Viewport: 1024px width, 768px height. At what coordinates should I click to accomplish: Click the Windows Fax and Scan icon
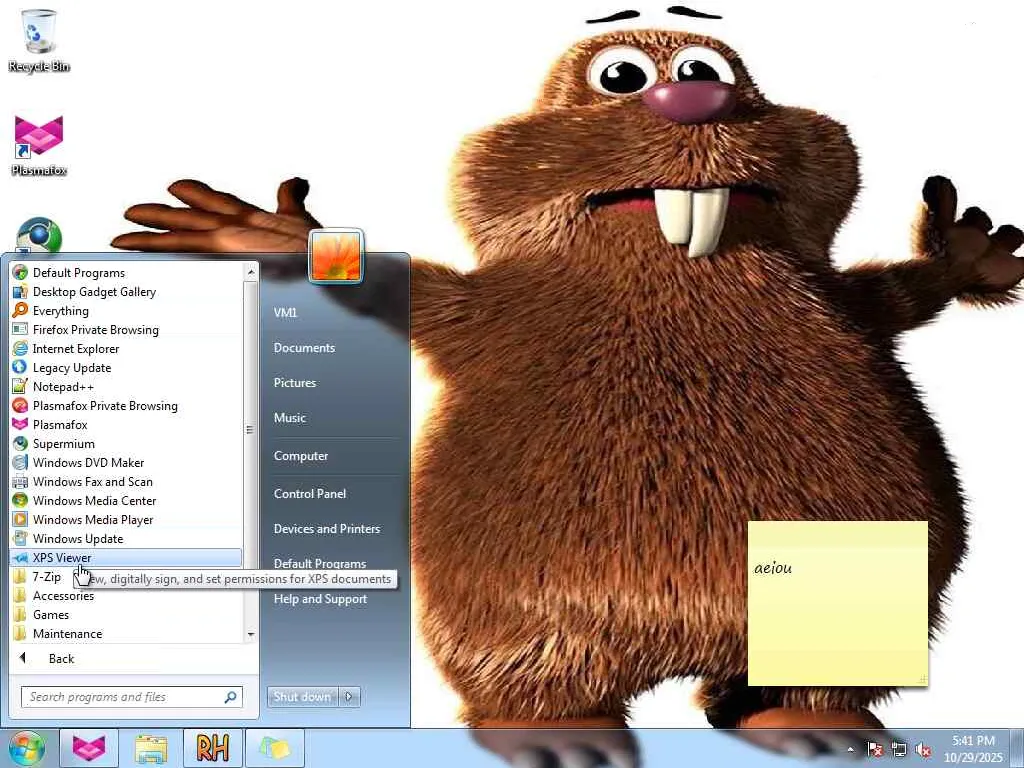pos(20,481)
